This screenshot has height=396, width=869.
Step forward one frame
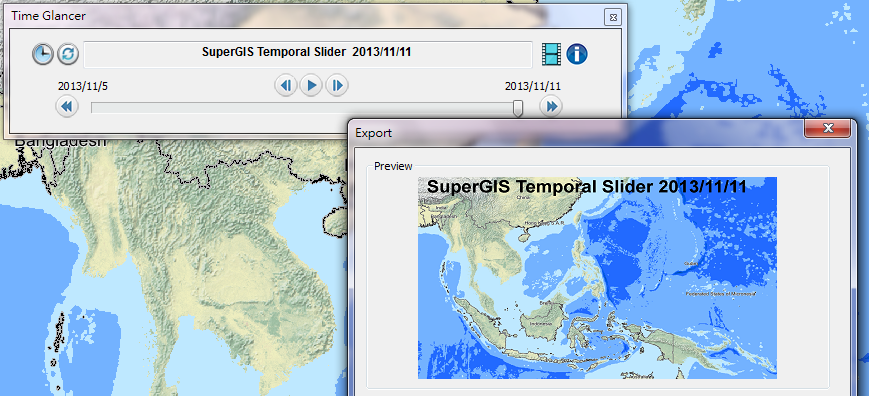(337, 85)
